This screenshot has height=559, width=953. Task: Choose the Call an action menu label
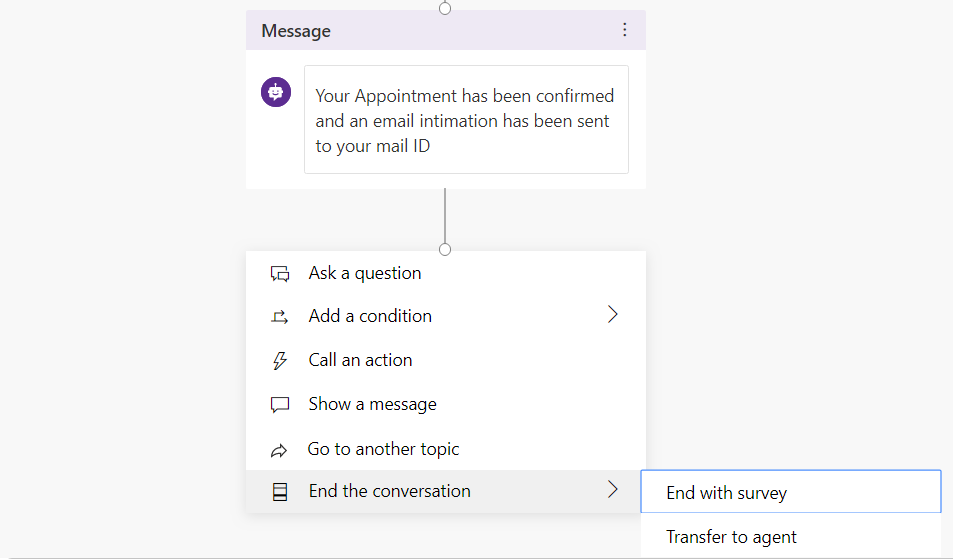[x=360, y=360]
